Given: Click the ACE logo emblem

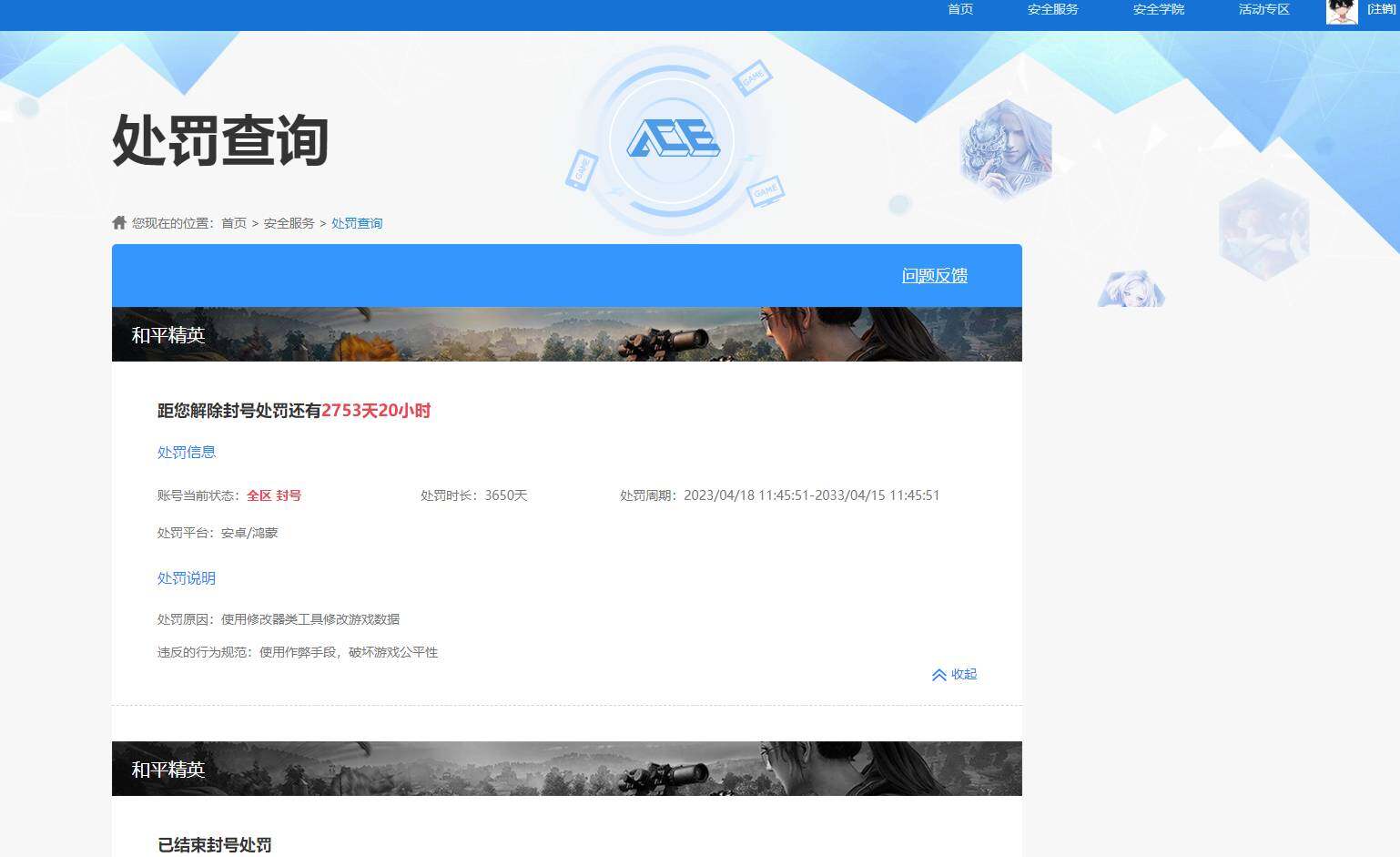Looking at the screenshot, I should tap(673, 138).
